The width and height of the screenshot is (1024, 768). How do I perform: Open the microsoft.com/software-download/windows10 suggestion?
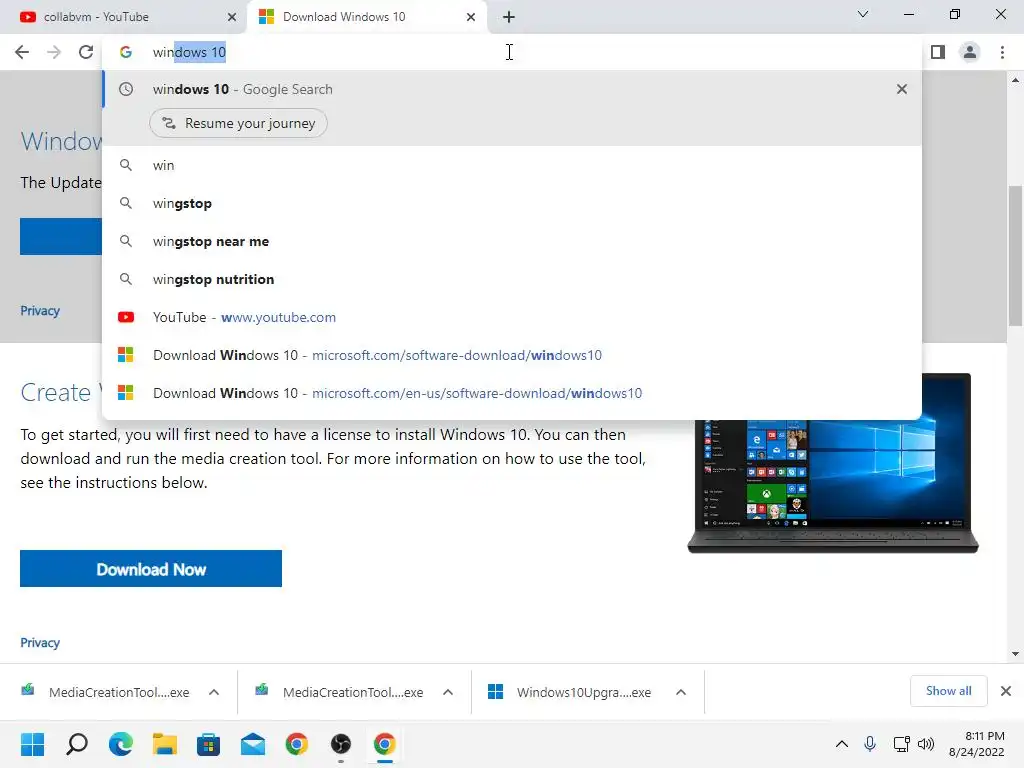512,355
